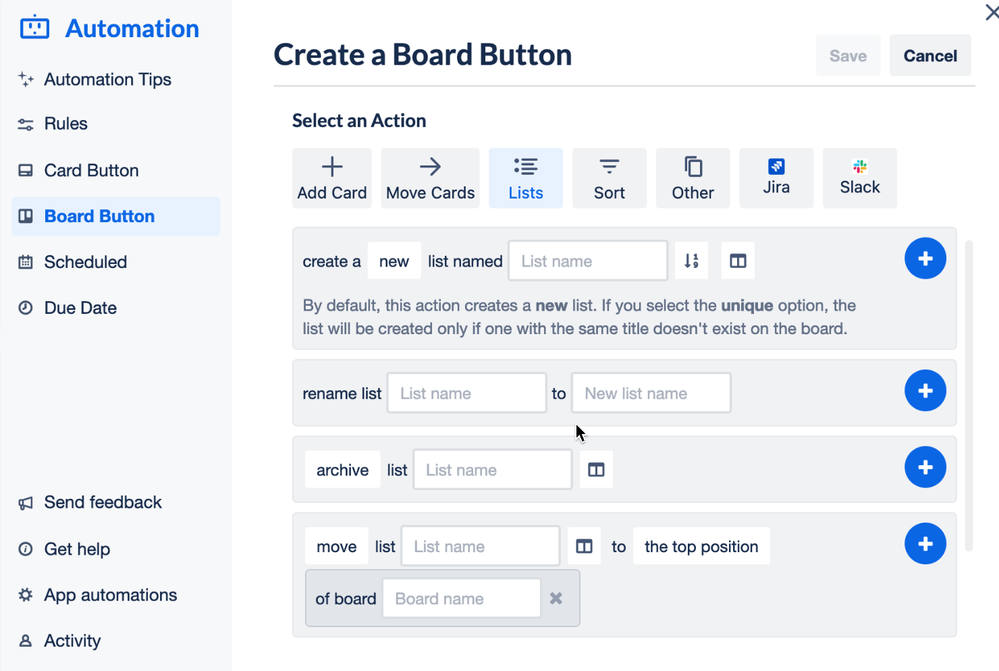Toggle the 'new' option to unique
Image resolution: width=999 pixels, height=671 pixels.
(x=394, y=261)
